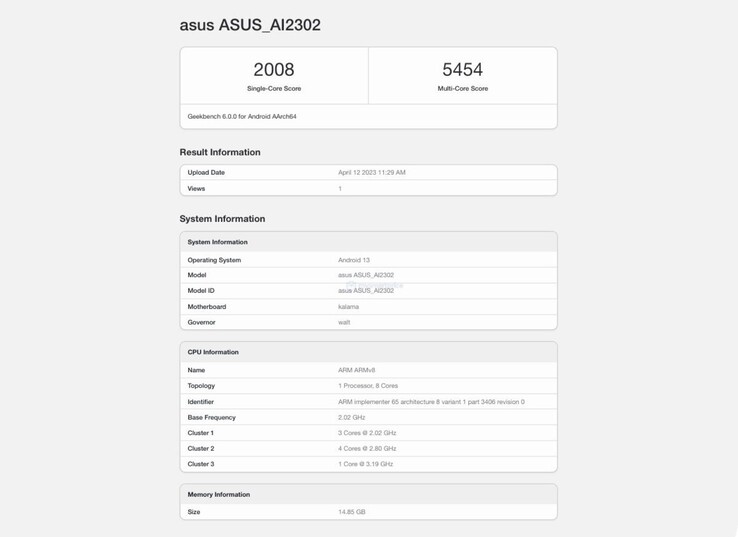The height and width of the screenshot is (537, 738).
Task: Click the 'Model ID' row label
Action: tap(201, 290)
